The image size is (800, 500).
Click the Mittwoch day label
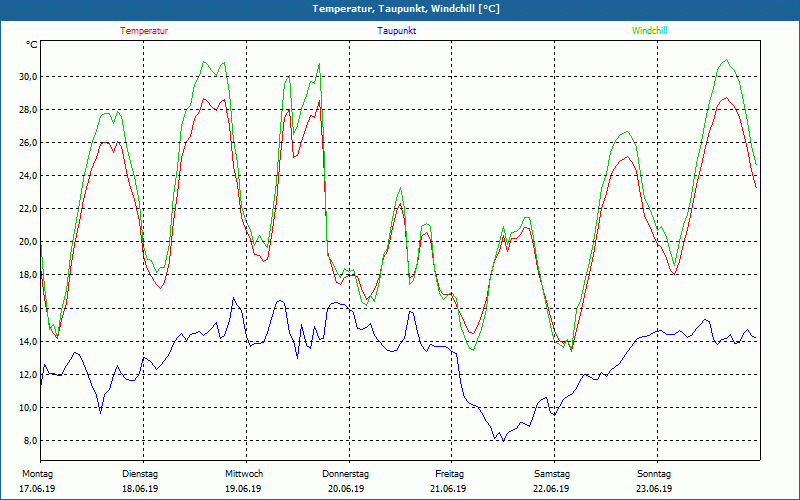244,474
